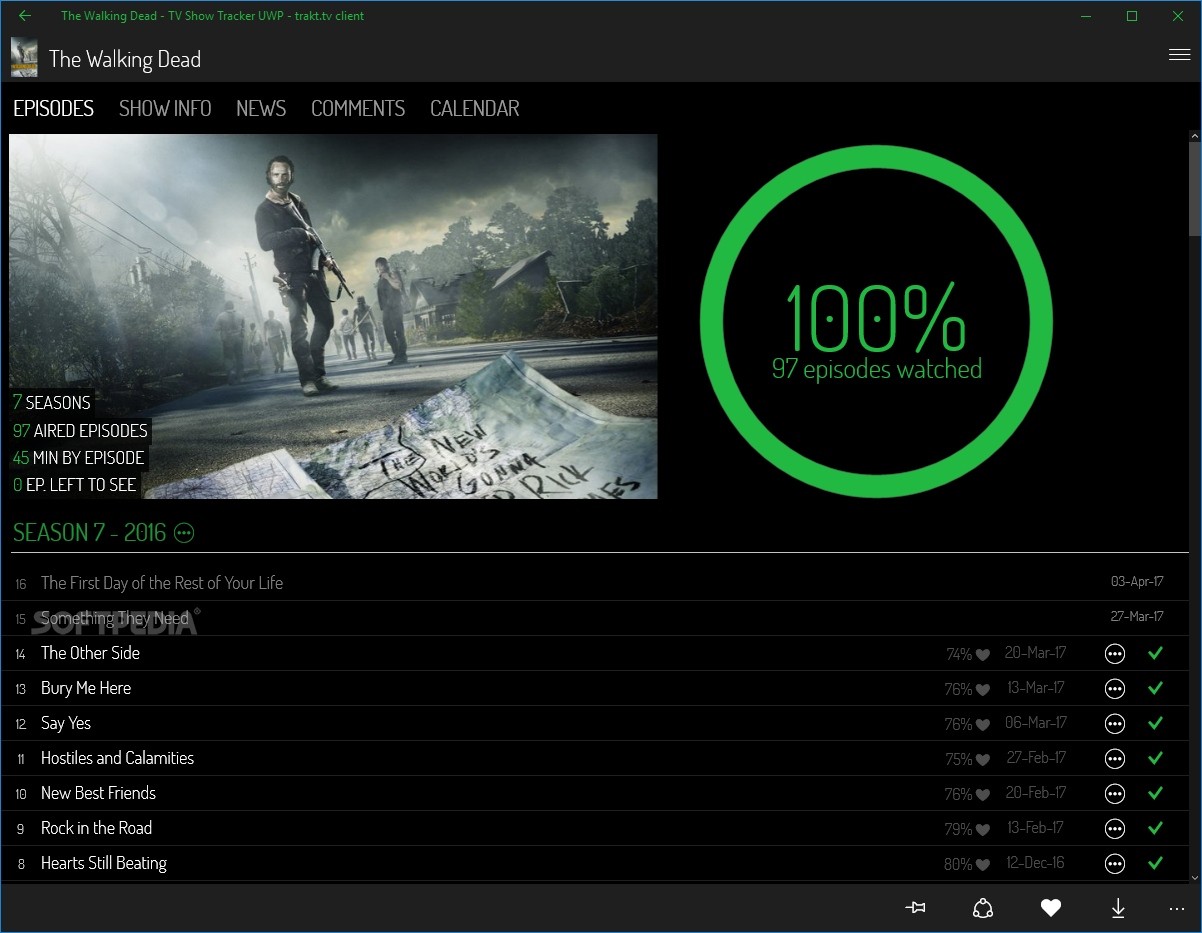This screenshot has height=933, width=1202.
Task: Toggle favorite with the heart icon
Action: [x=1050, y=907]
